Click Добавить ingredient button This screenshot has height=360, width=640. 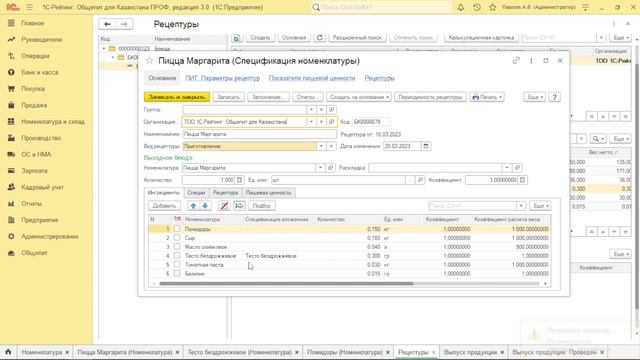coord(164,206)
